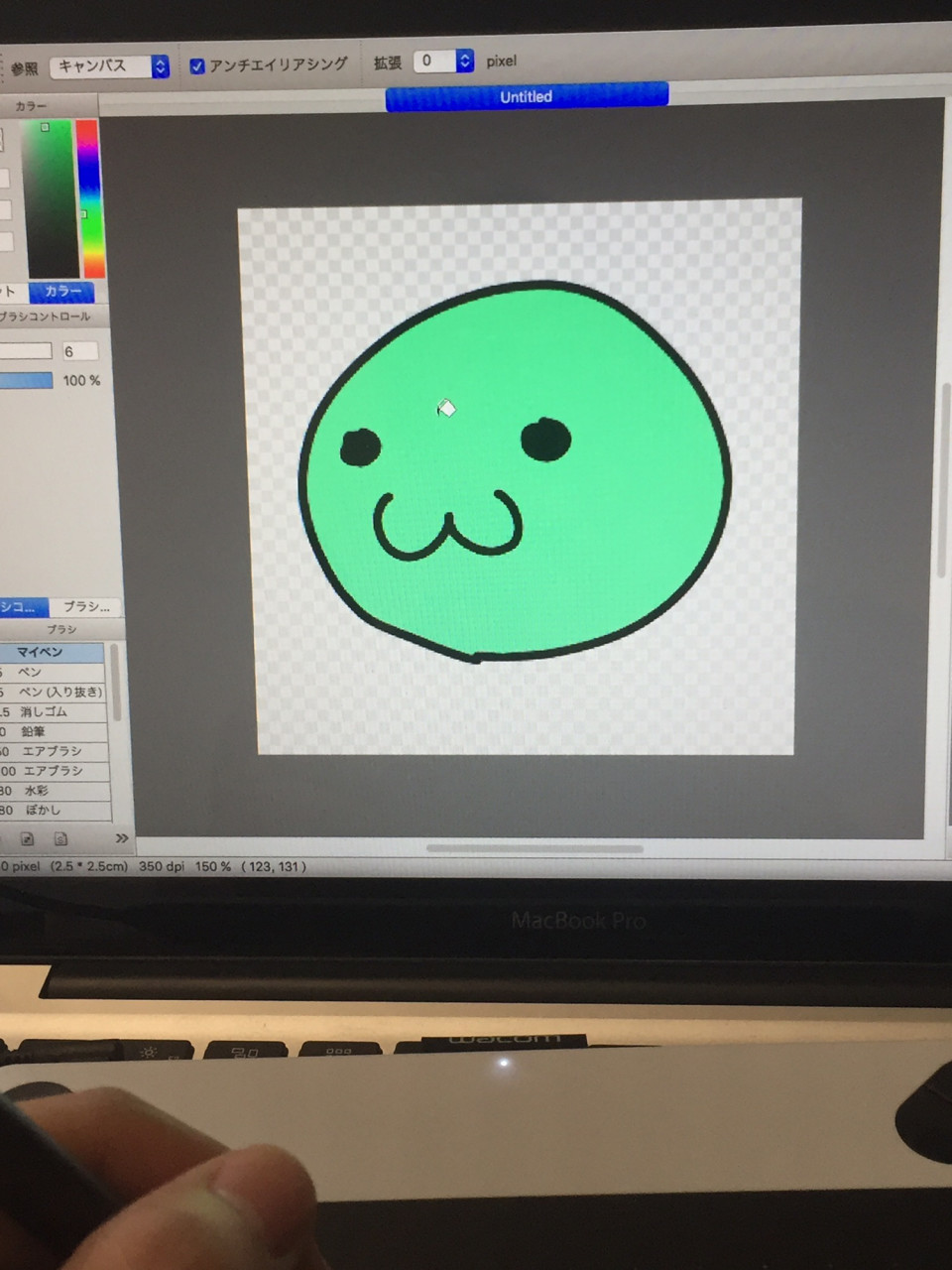Click the double-arrow more icon in brush panel
The height and width of the screenshot is (1270, 952).
click(121, 838)
